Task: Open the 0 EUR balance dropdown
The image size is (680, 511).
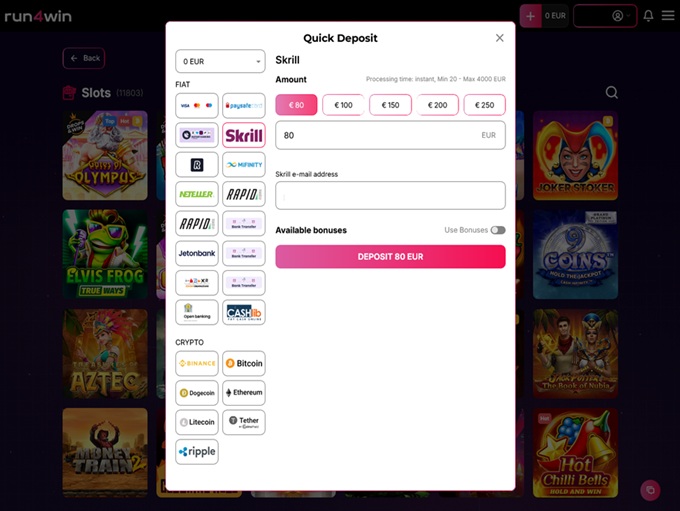Action: tap(219, 61)
